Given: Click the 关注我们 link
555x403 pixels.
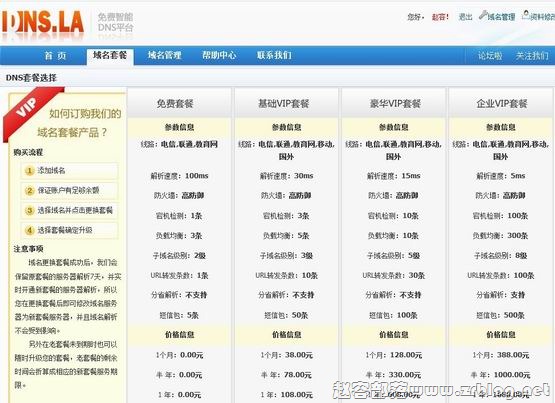Looking at the screenshot, I should (532, 56).
